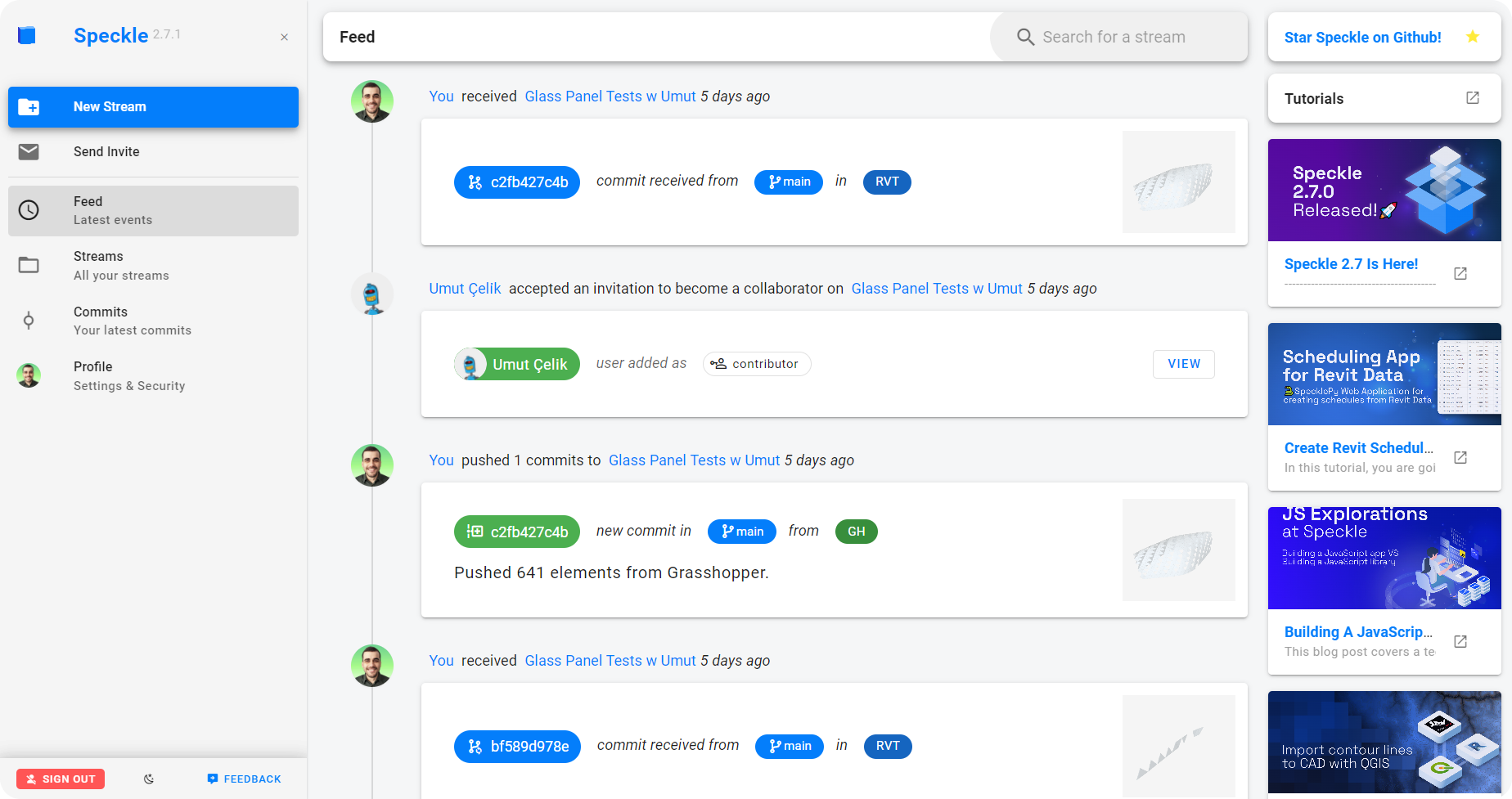The image size is (1512, 799).
Task: Click the Speckle title text
Action: point(110,35)
